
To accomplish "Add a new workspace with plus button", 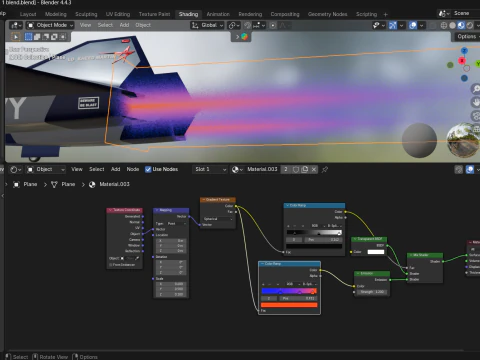I will click(385, 14).
